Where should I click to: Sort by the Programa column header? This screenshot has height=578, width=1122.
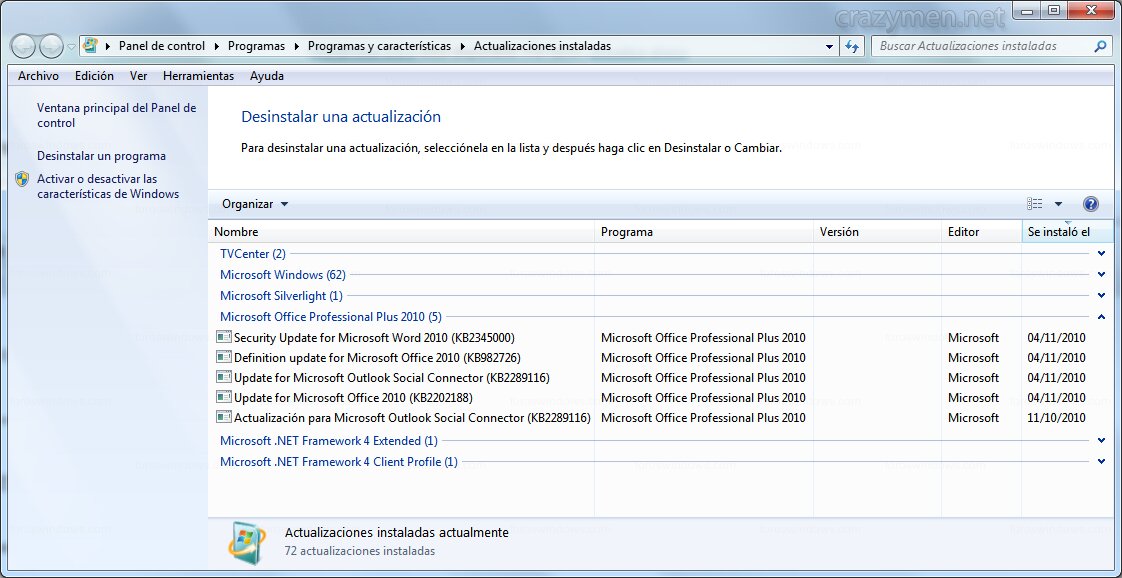tap(704, 232)
